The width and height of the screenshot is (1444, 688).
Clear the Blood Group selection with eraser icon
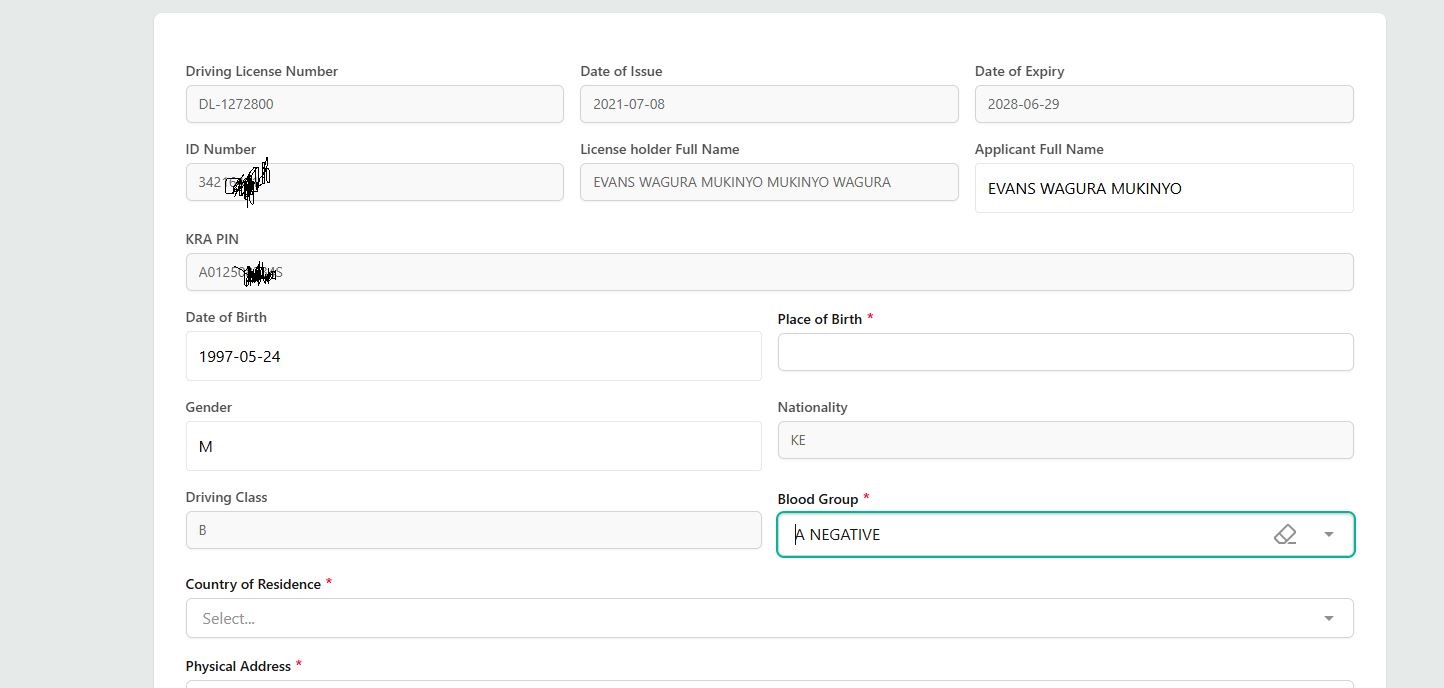pos(1285,535)
